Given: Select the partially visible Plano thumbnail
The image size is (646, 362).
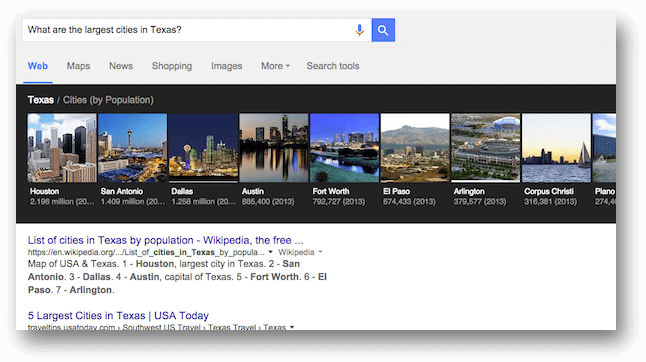Looking at the screenshot, I should pyautogui.click(x=604, y=148).
